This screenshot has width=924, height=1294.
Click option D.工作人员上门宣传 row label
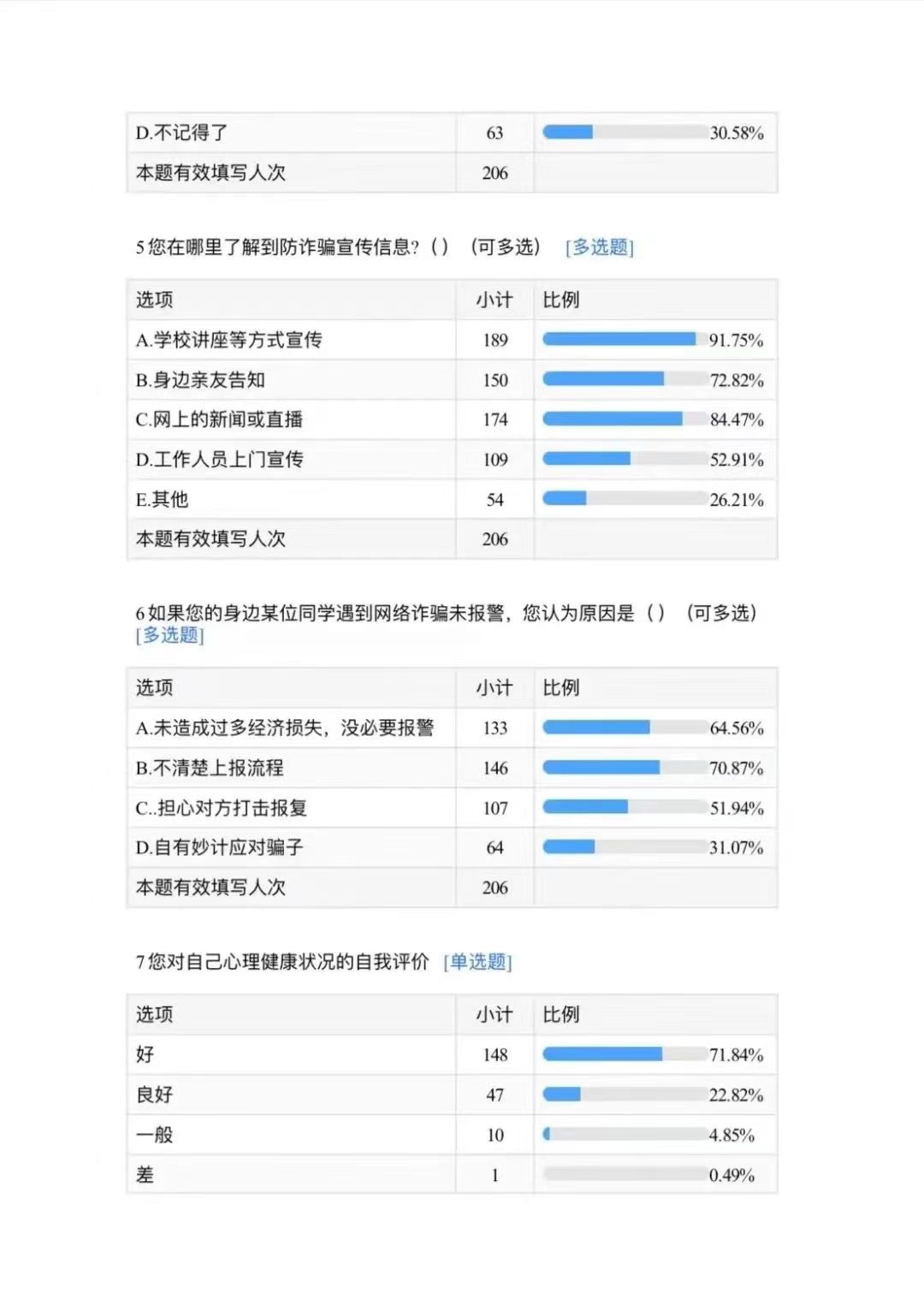tap(219, 460)
